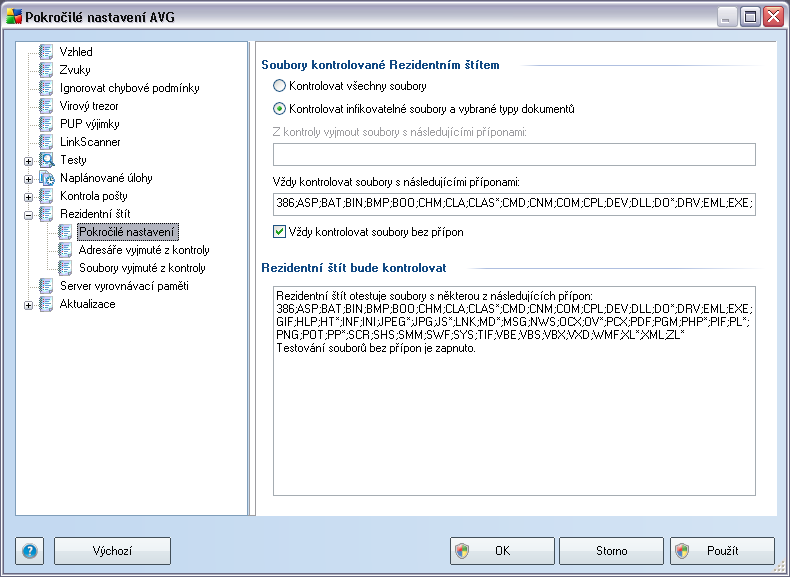
Task: Select Aktualizace label in tree
Action: 88,304
